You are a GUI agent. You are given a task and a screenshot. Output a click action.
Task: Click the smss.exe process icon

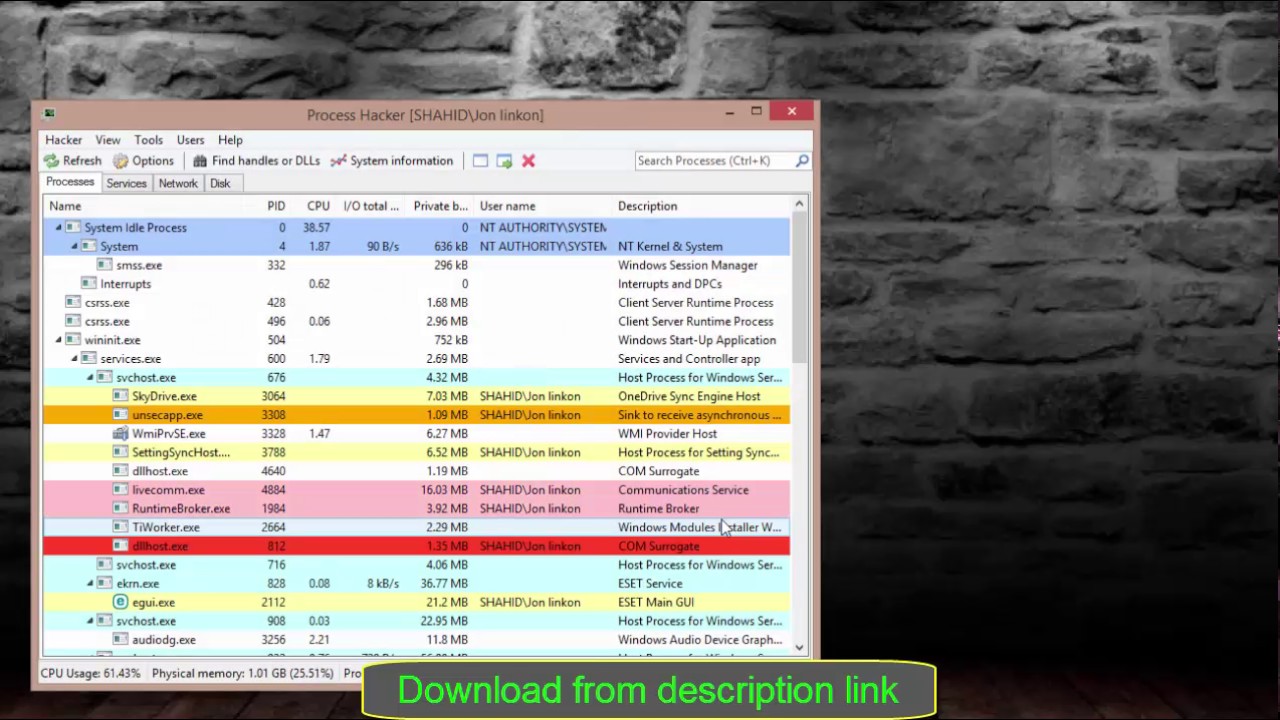[x=105, y=265]
